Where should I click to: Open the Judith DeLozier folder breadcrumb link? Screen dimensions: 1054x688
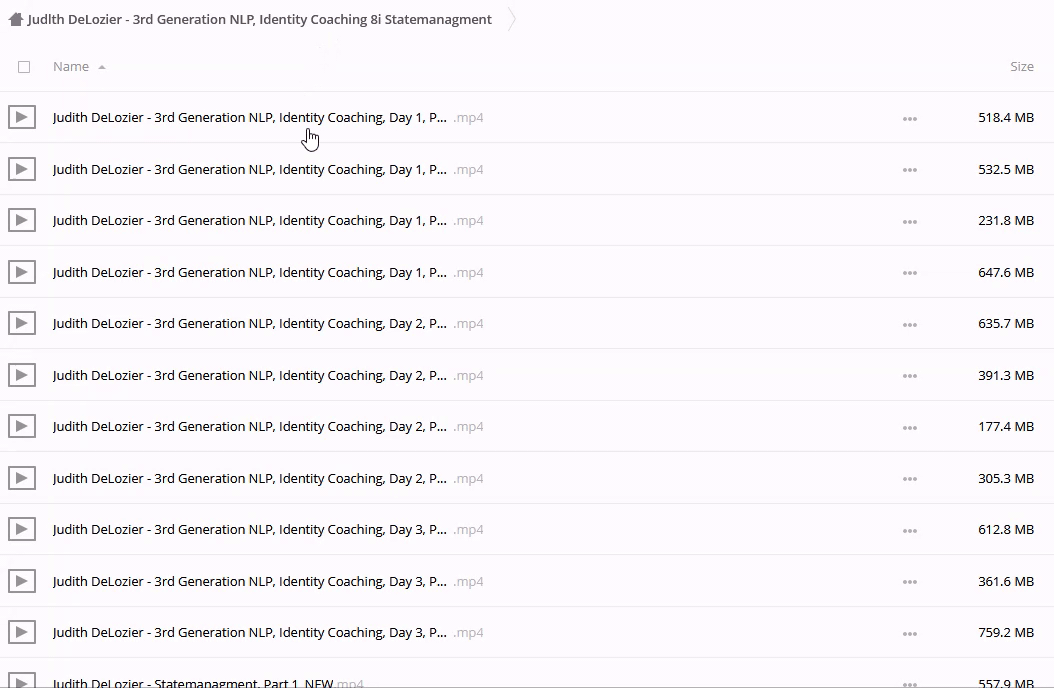pos(260,19)
